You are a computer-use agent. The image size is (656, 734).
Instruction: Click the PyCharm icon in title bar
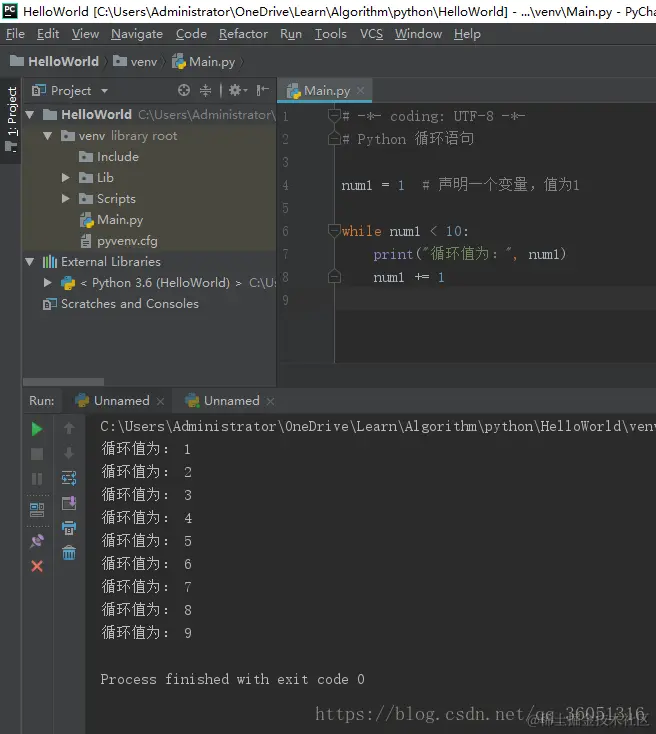pos(10,11)
